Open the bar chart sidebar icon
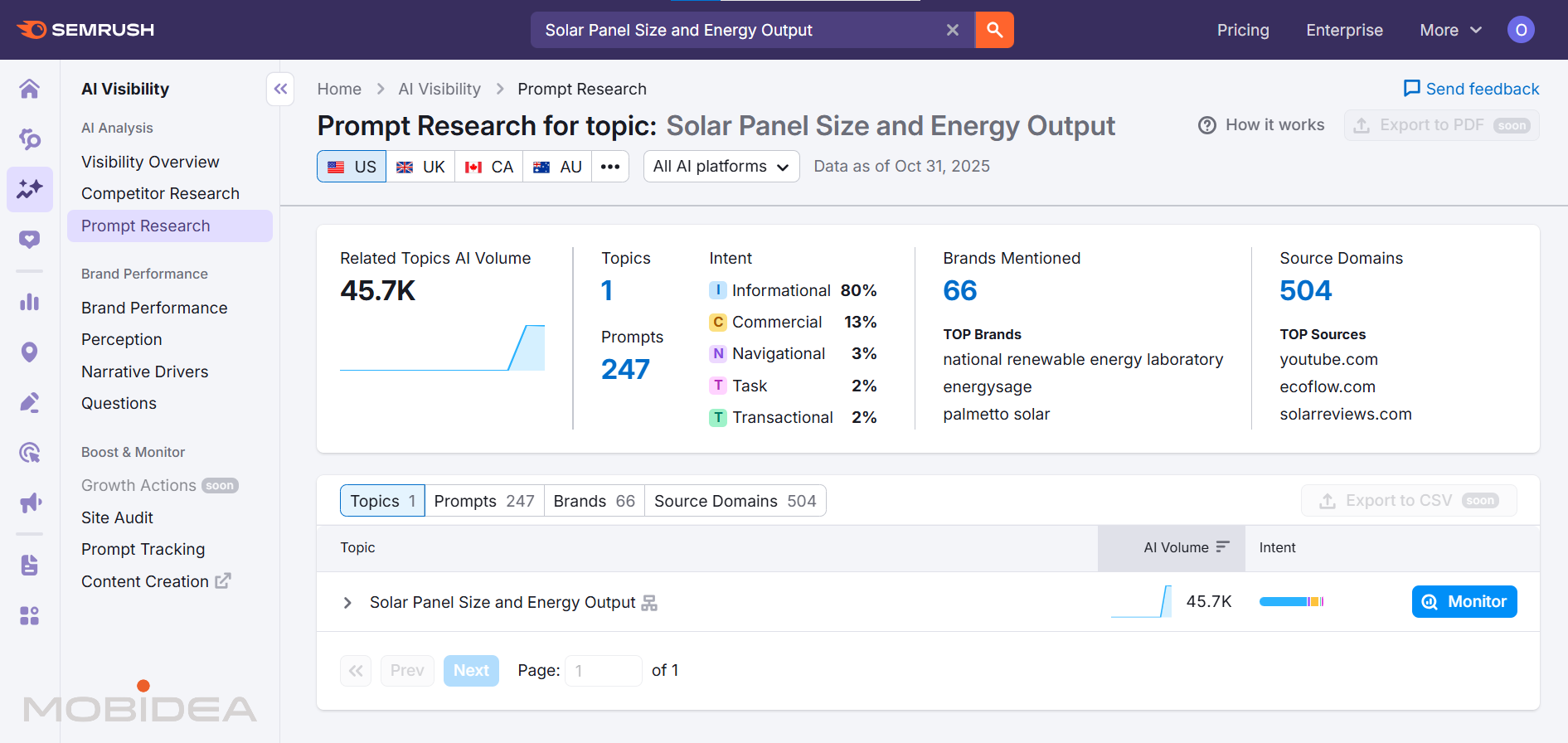 tap(30, 302)
